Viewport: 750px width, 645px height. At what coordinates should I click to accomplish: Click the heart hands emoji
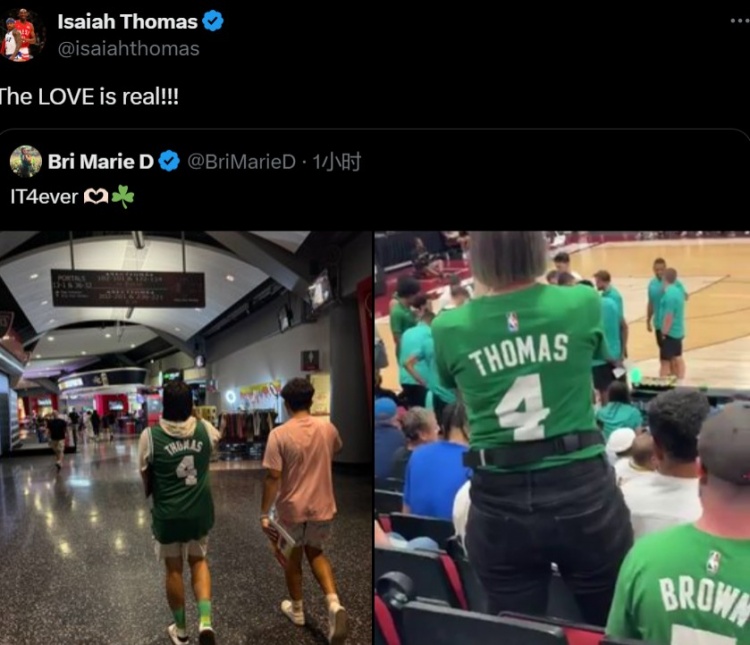(96, 196)
